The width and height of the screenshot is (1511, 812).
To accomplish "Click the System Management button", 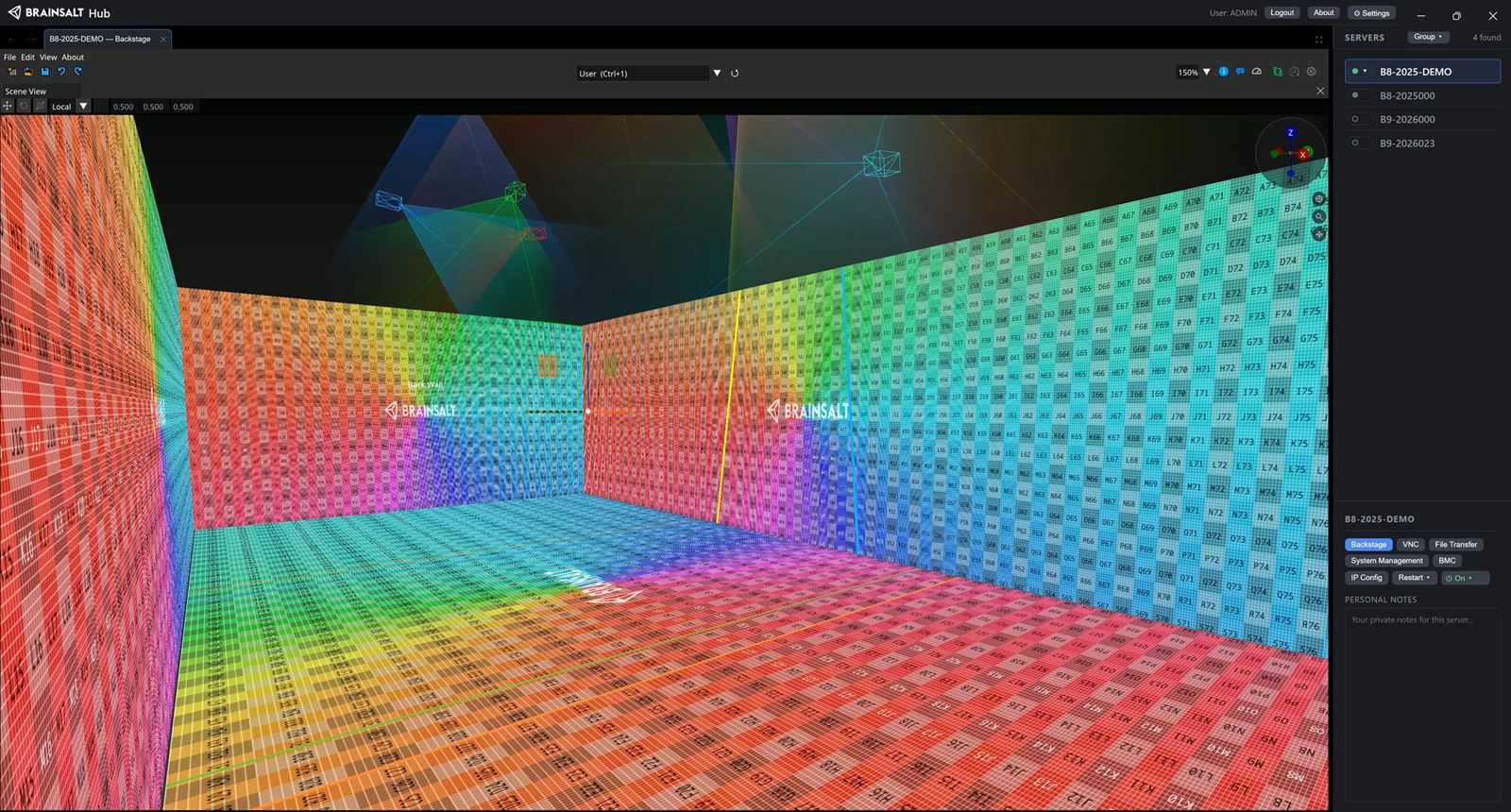I will (x=1386, y=560).
